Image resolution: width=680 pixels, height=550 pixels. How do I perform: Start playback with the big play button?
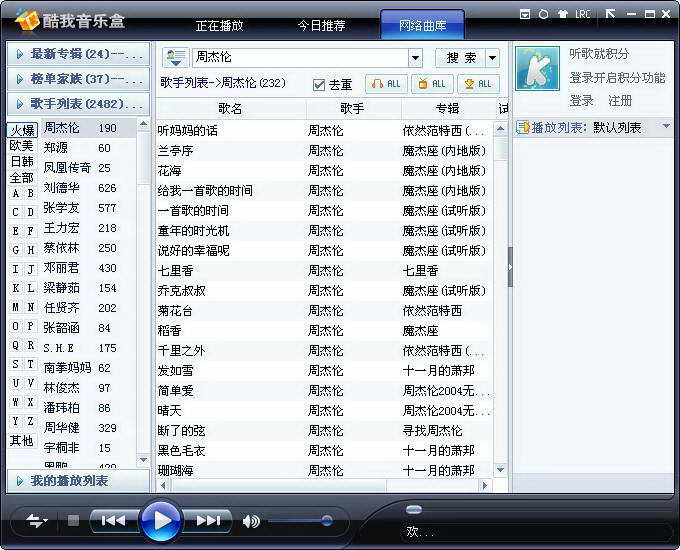(x=161, y=520)
